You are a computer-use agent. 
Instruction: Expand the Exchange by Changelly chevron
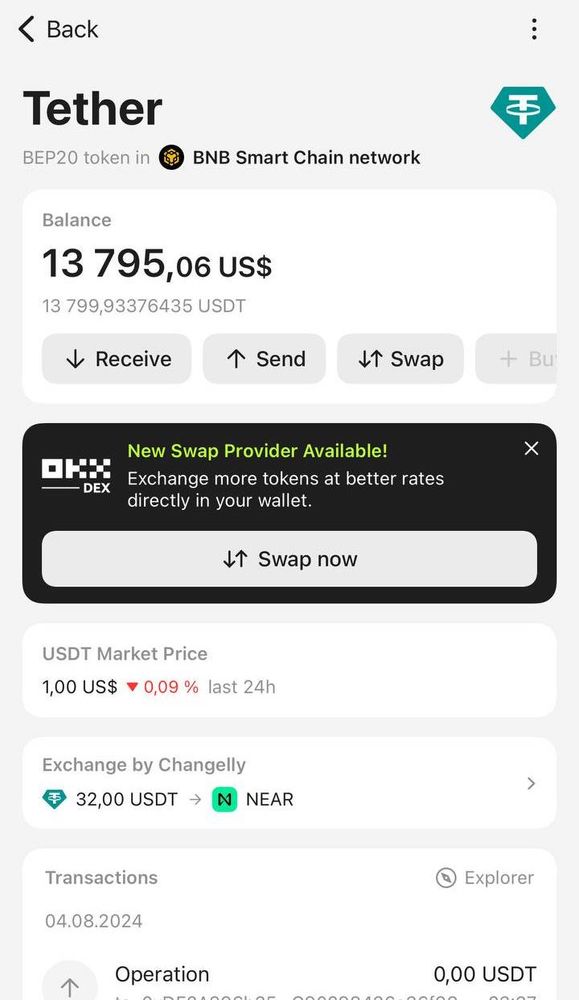(531, 783)
